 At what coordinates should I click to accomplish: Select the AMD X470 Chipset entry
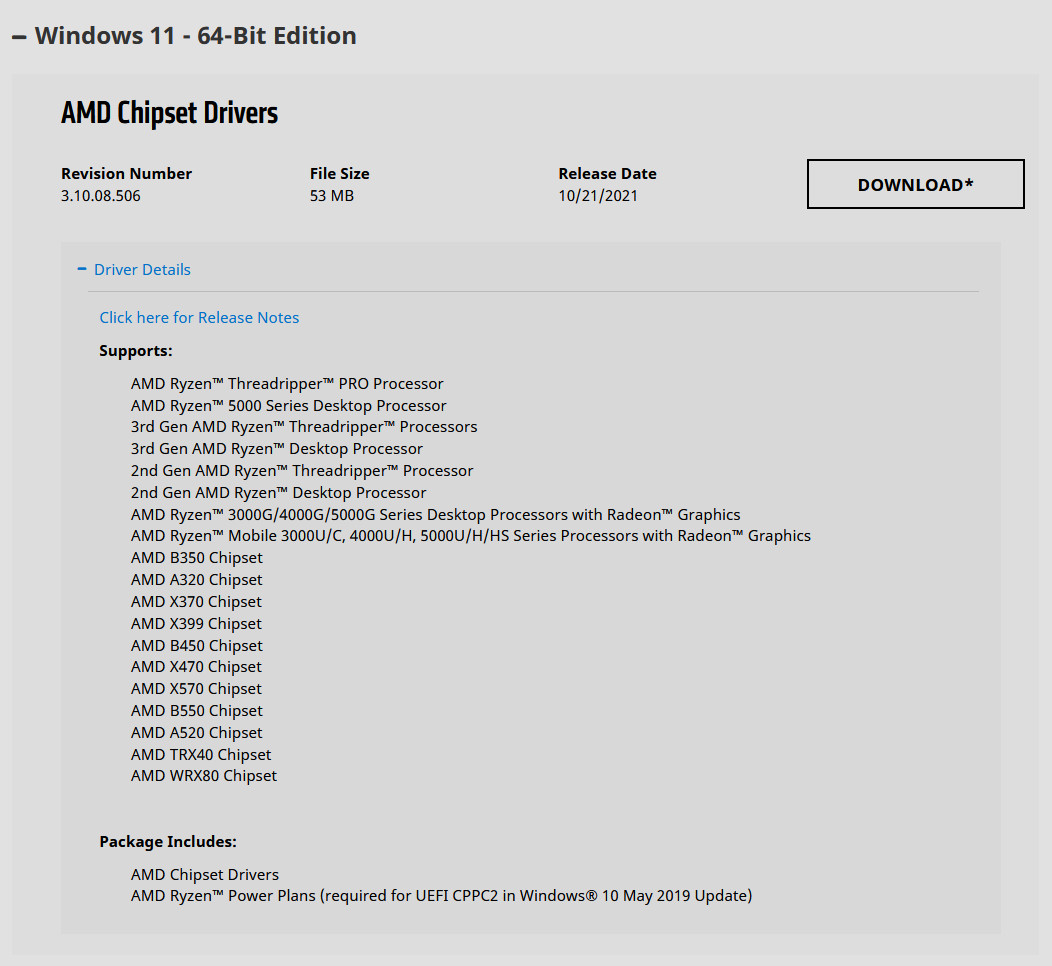coord(196,667)
